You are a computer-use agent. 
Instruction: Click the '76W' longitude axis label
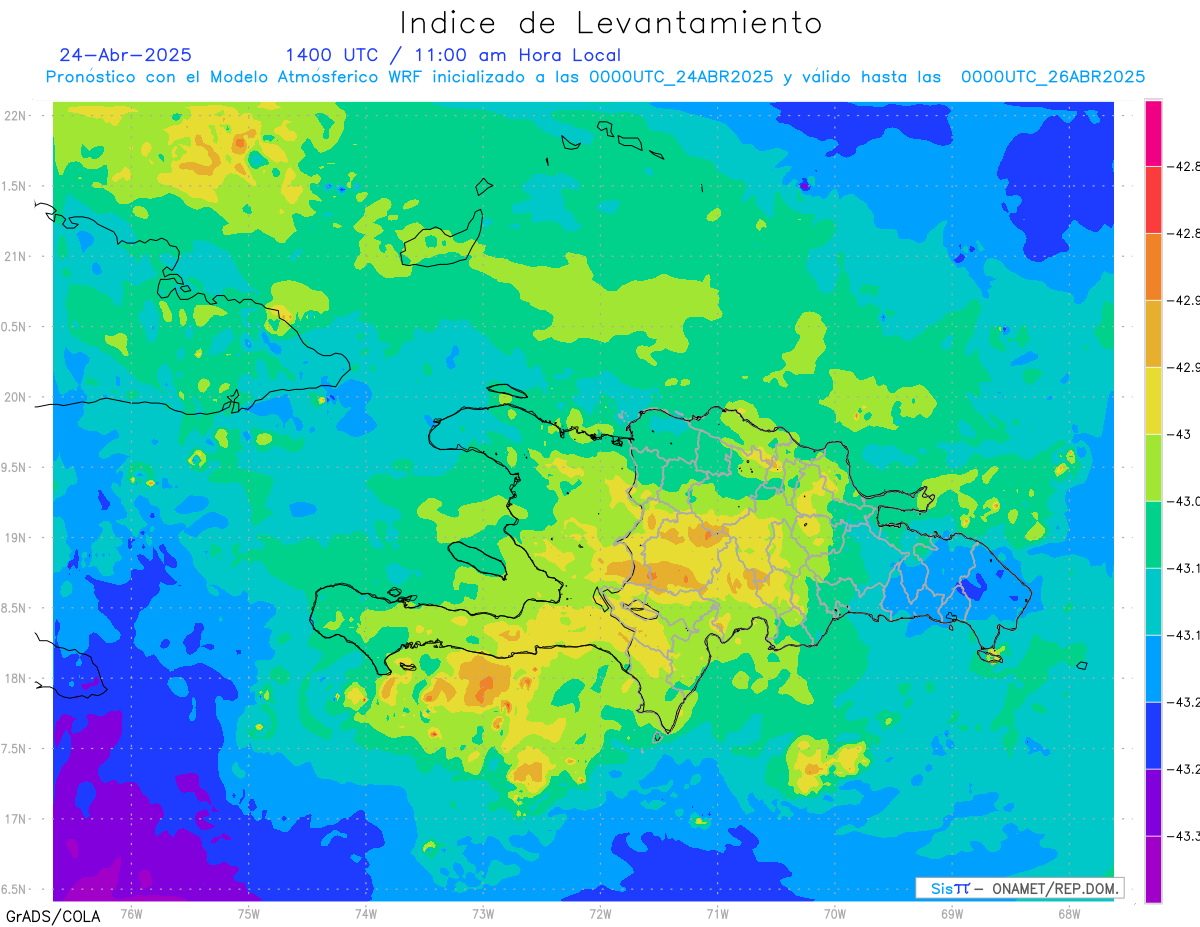click(131, 913)
